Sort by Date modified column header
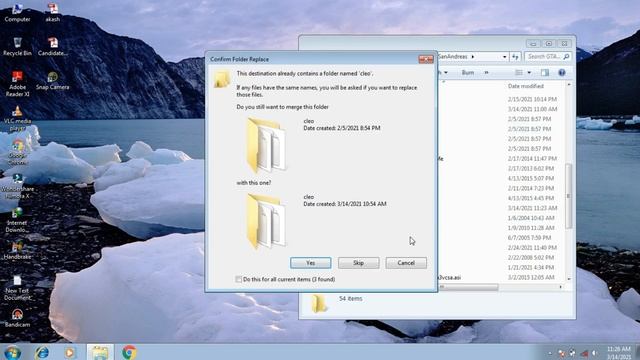This screenshot has height=360, width=640. click(526, 86)
